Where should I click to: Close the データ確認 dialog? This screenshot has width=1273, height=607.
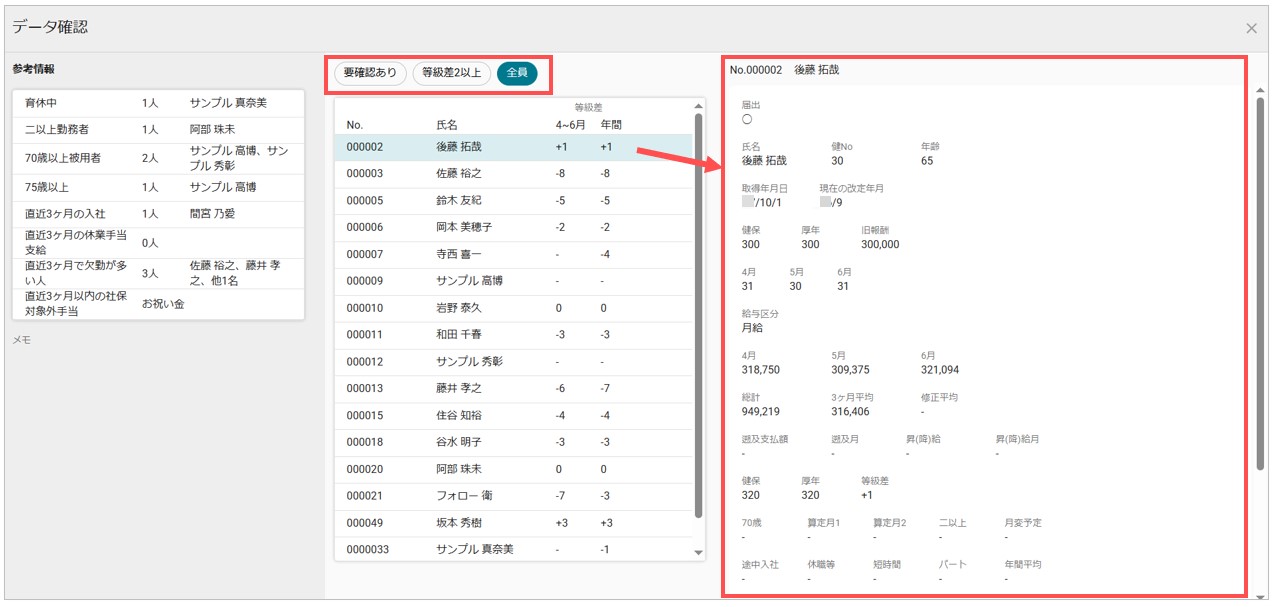pos(1251,28)
